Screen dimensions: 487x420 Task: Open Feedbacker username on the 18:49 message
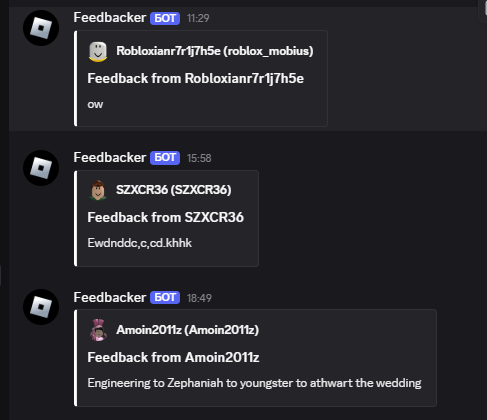pyautogui.click(x=110, y=297)
